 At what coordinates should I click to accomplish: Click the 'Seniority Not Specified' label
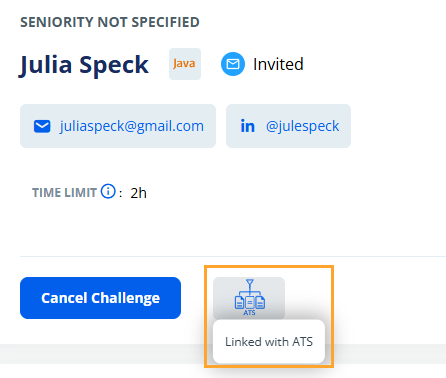(x=110, y=22)
